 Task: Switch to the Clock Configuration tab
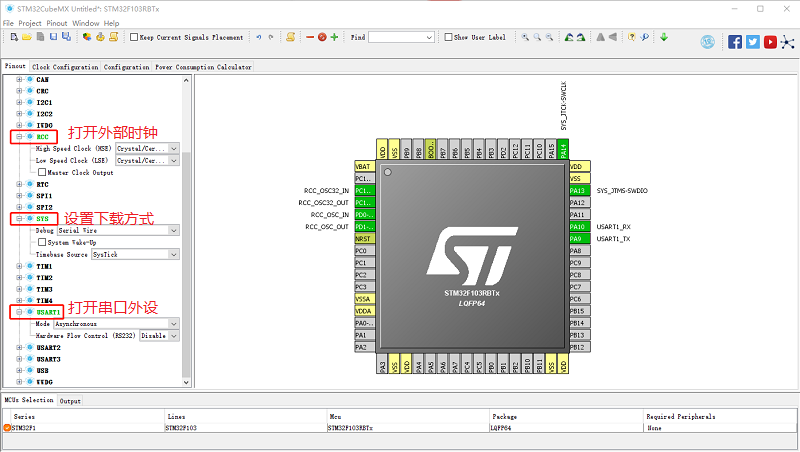tap(65, 67)
